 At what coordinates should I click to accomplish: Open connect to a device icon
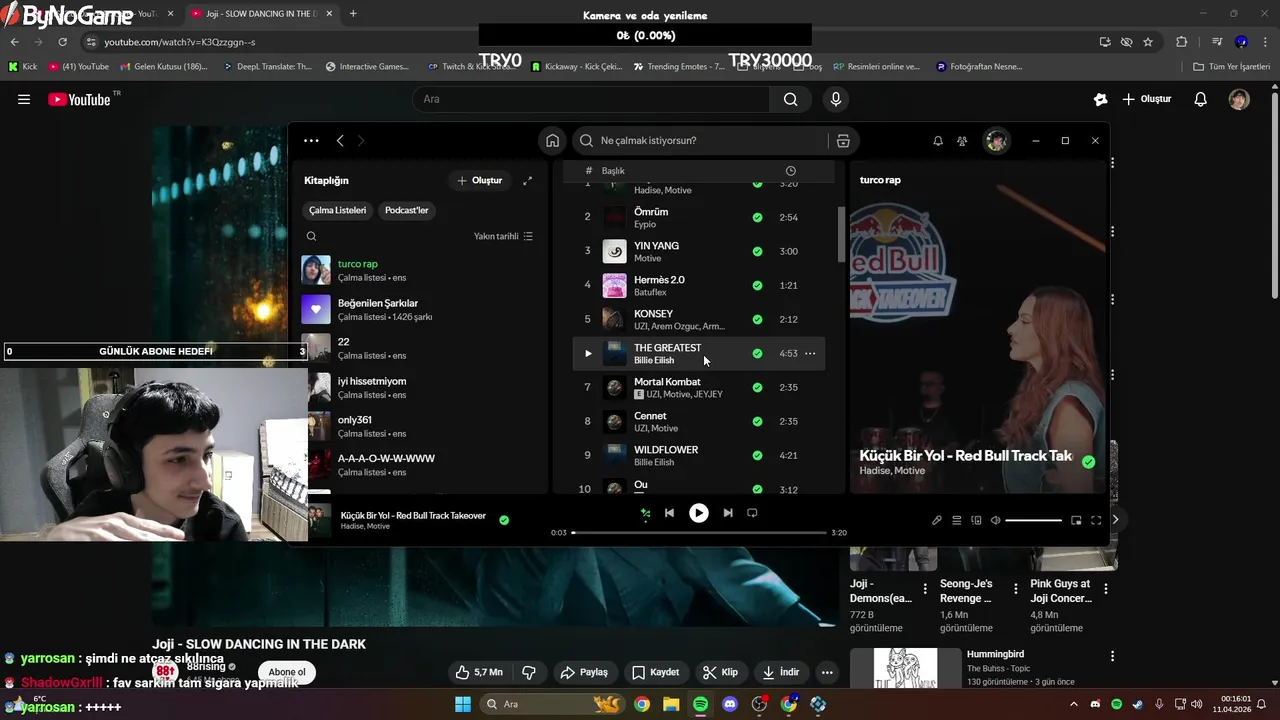(977, 520)
